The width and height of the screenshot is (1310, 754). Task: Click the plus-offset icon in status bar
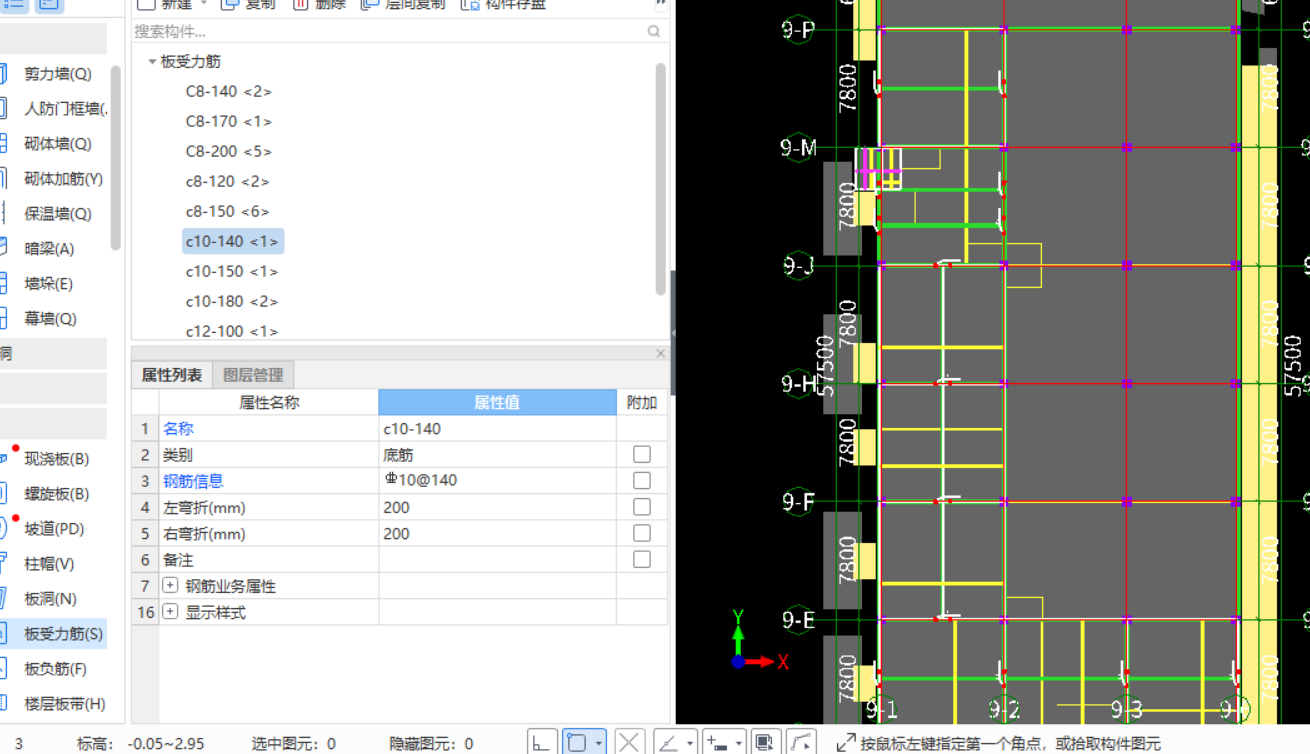click(x=717, y=742)
